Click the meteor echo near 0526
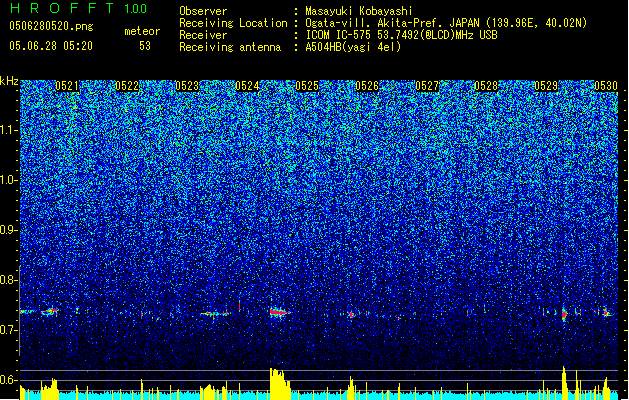 (x=351, y=315)
